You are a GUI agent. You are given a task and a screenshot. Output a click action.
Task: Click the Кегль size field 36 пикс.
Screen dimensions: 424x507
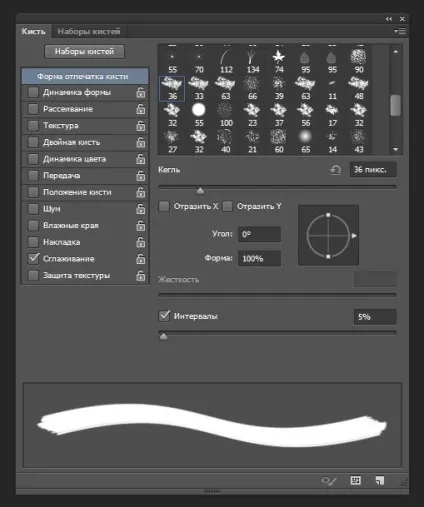click(x=373, y=170)
